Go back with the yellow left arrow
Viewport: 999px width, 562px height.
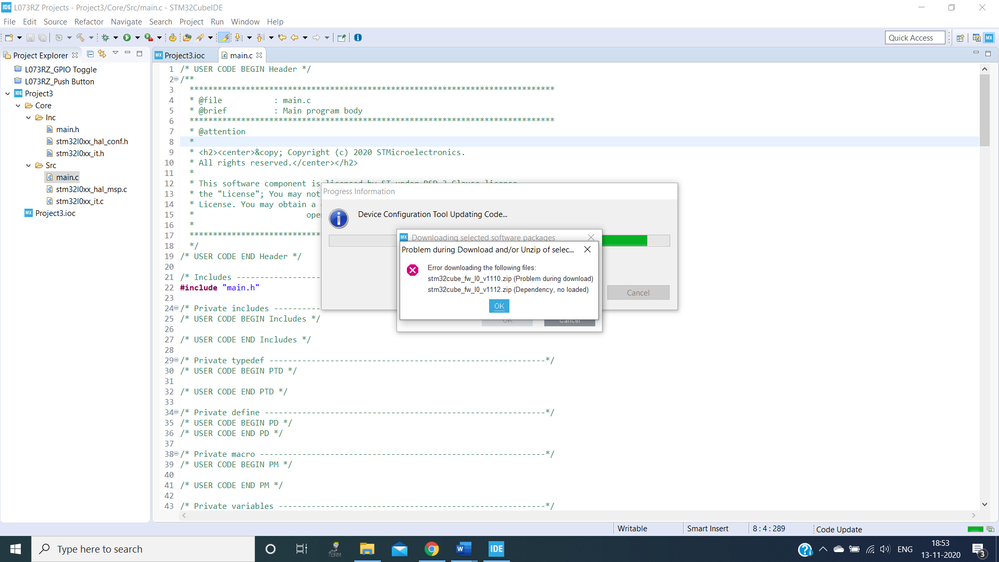[x=294, y=38]
